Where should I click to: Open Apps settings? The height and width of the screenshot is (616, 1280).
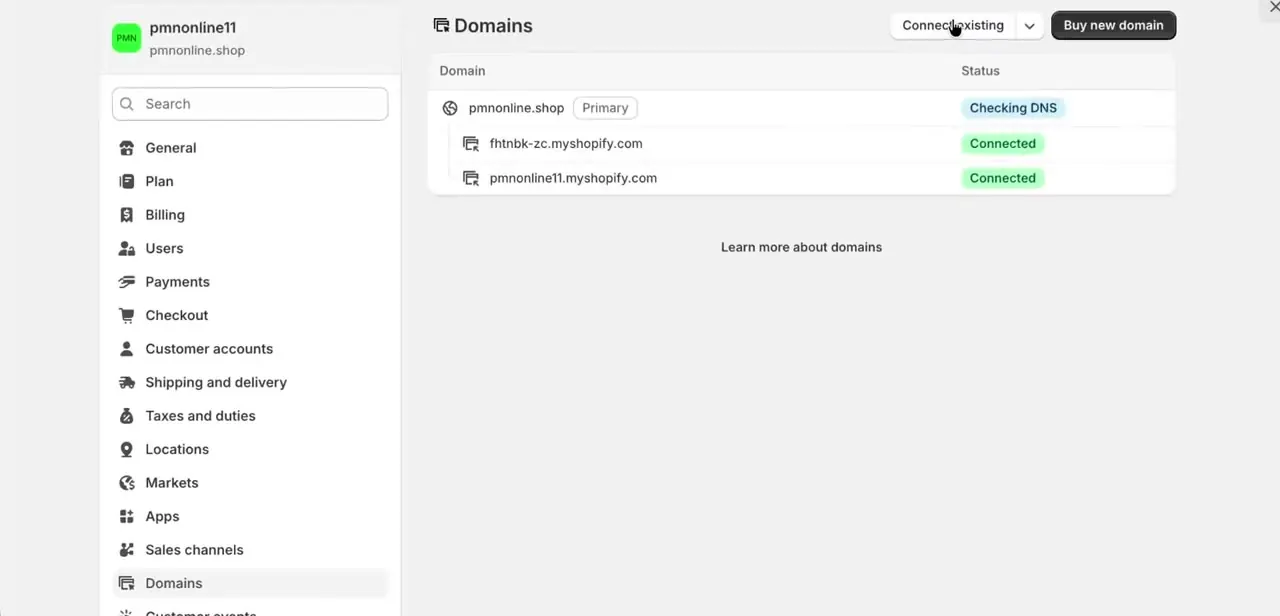tap(162, 516)
